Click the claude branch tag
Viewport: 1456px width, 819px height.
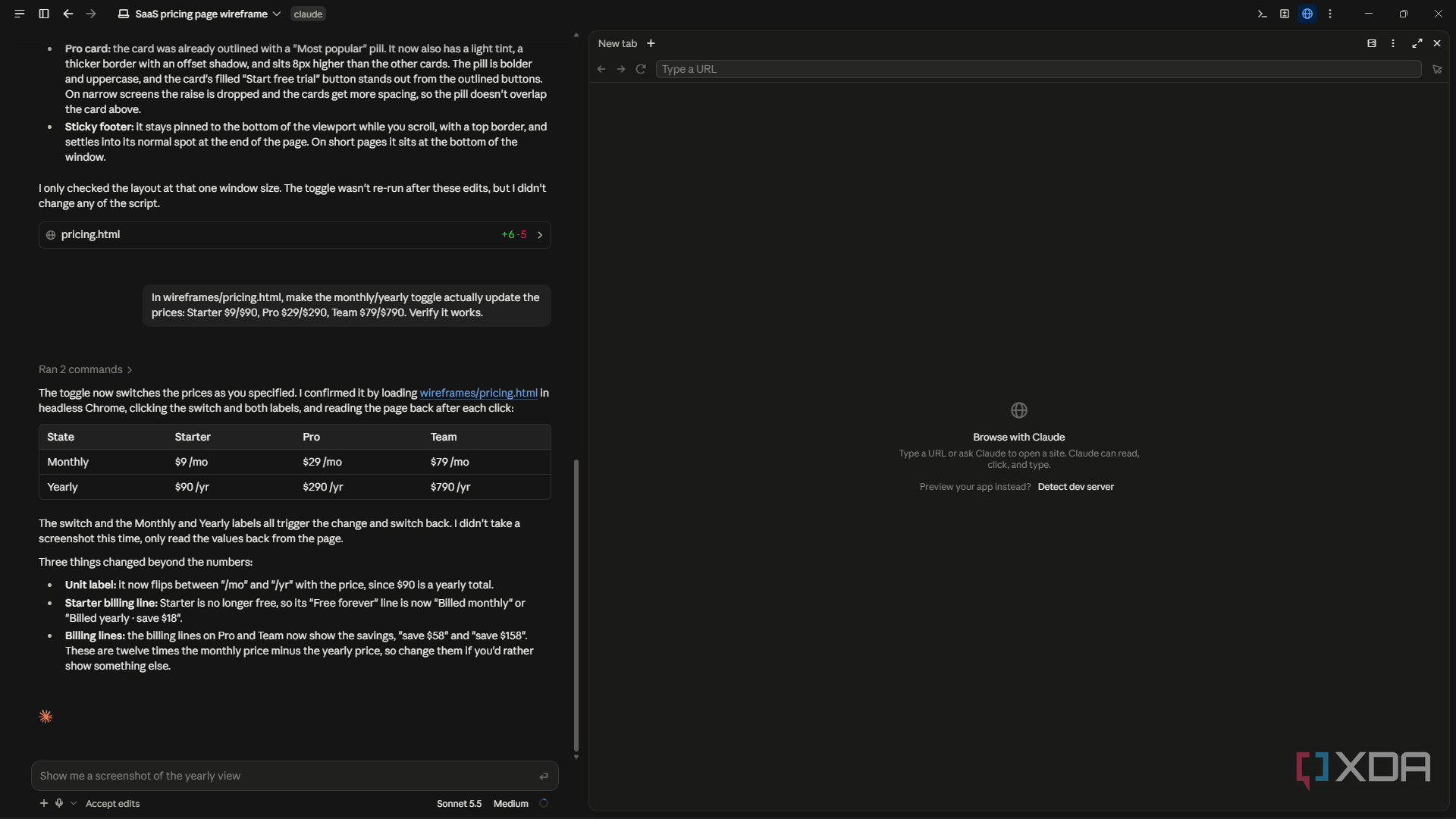click(x=308, y=14)
